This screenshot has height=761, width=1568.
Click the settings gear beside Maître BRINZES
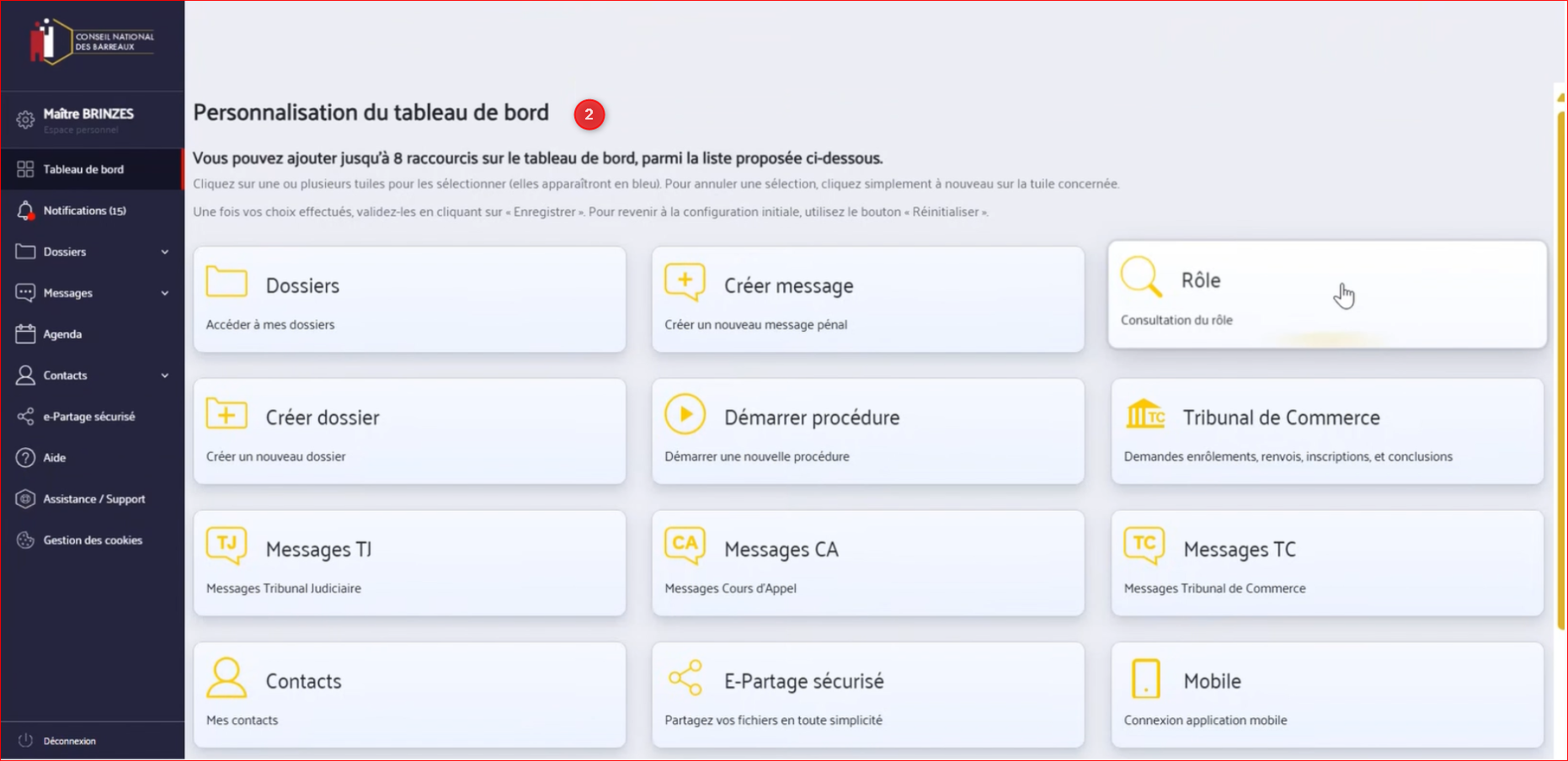pyautogui.click(x=25, y=120)
